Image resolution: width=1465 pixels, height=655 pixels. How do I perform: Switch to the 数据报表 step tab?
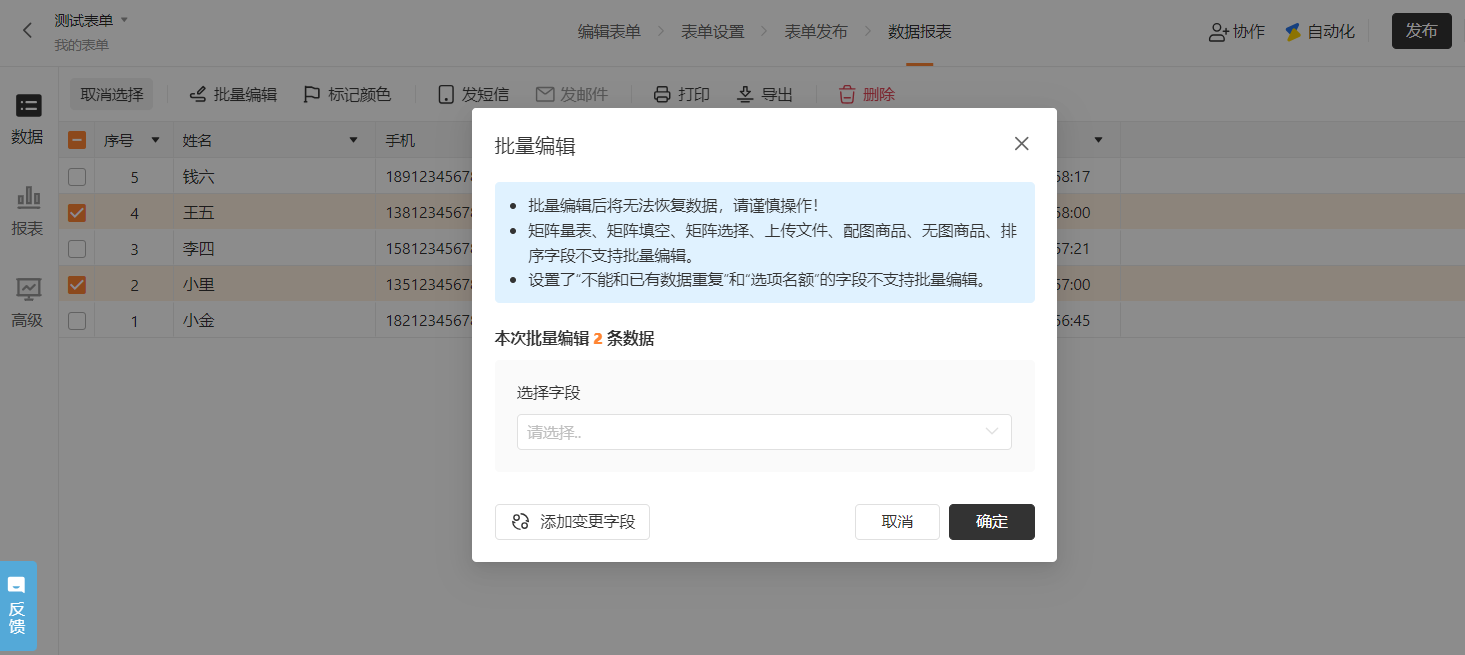(x=920, y=32)
